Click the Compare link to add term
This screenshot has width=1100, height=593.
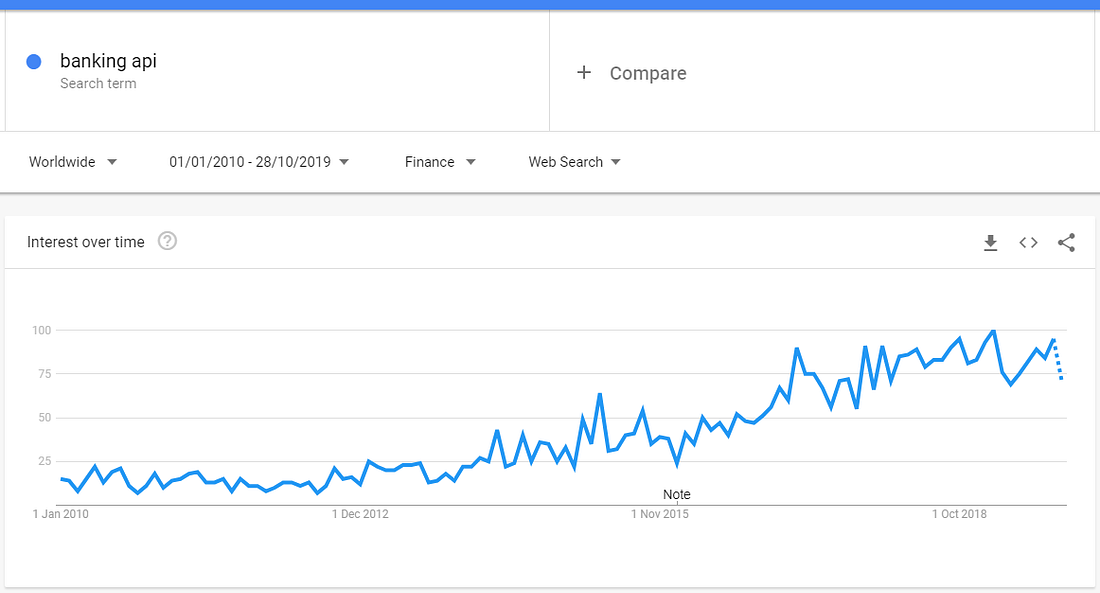point(648,73)
